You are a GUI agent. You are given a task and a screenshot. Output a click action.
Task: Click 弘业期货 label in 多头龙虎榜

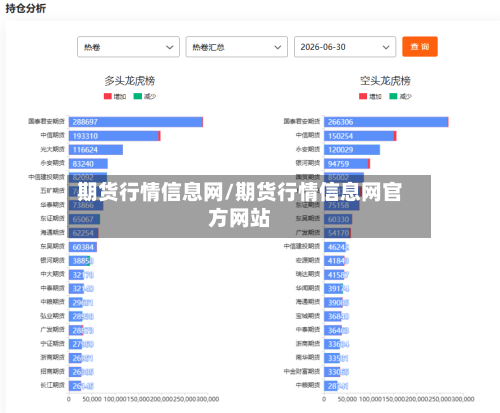pos(52,316)
